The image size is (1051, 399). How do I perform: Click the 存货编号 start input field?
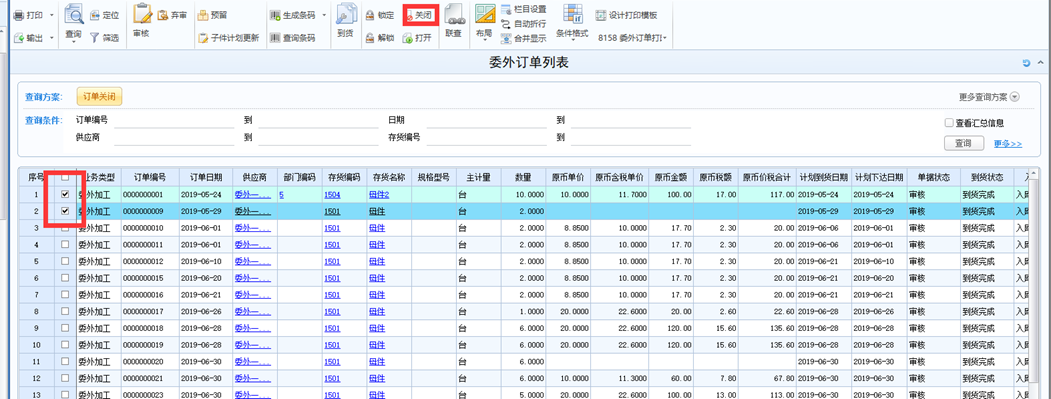(488, 137)
